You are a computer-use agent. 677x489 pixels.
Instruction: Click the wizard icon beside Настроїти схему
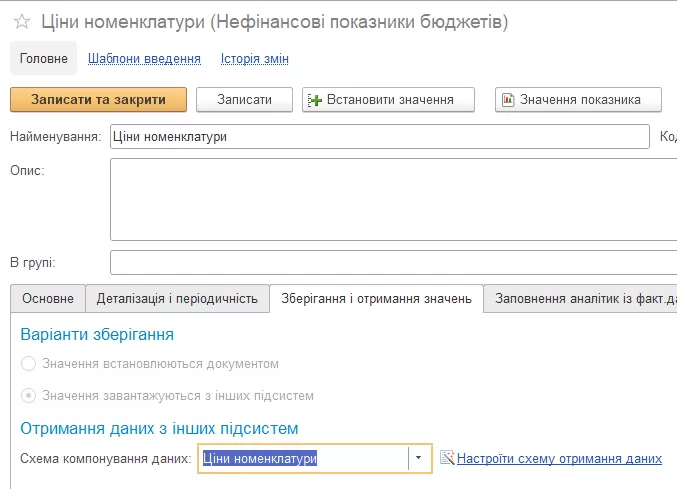pyautogui.click(x=447, y=458)
